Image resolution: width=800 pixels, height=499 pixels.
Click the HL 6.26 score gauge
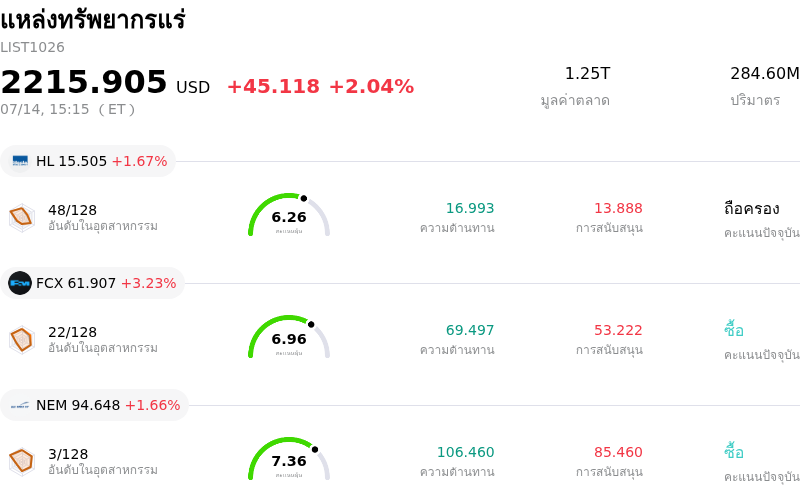click(x=289, y=215)
